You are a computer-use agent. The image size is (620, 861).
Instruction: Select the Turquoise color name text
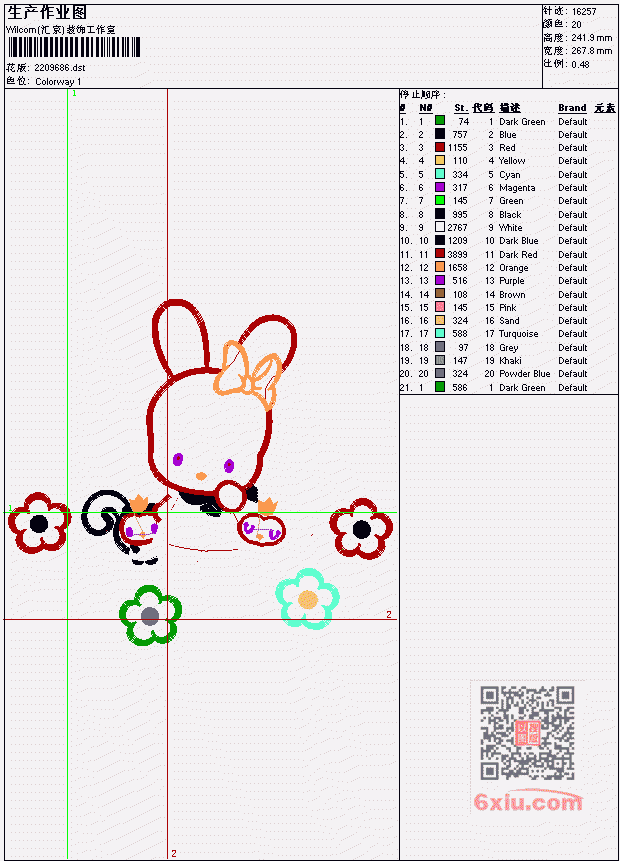[x=518, y=334]
